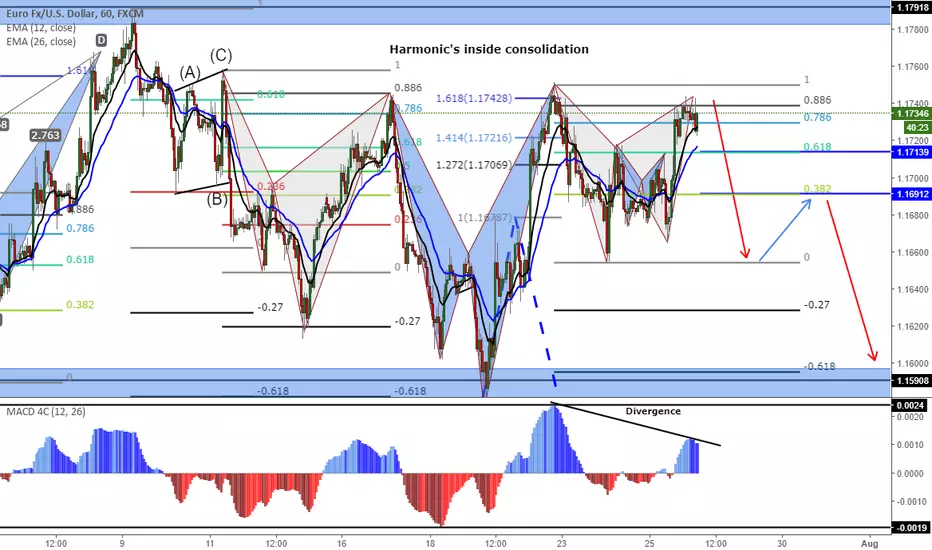Select the EMA (12, close) indicator legend

41,28
